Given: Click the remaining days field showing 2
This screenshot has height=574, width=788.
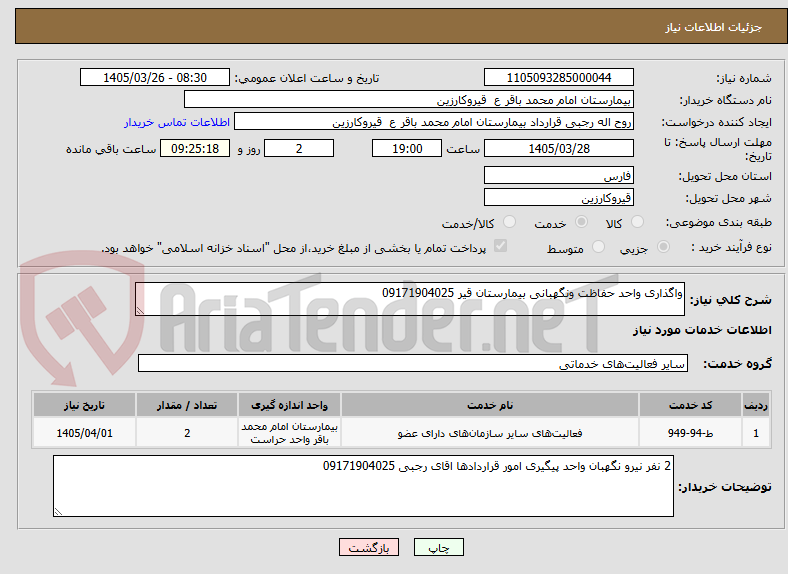Looking at the screenshot, I should point(299,148).
